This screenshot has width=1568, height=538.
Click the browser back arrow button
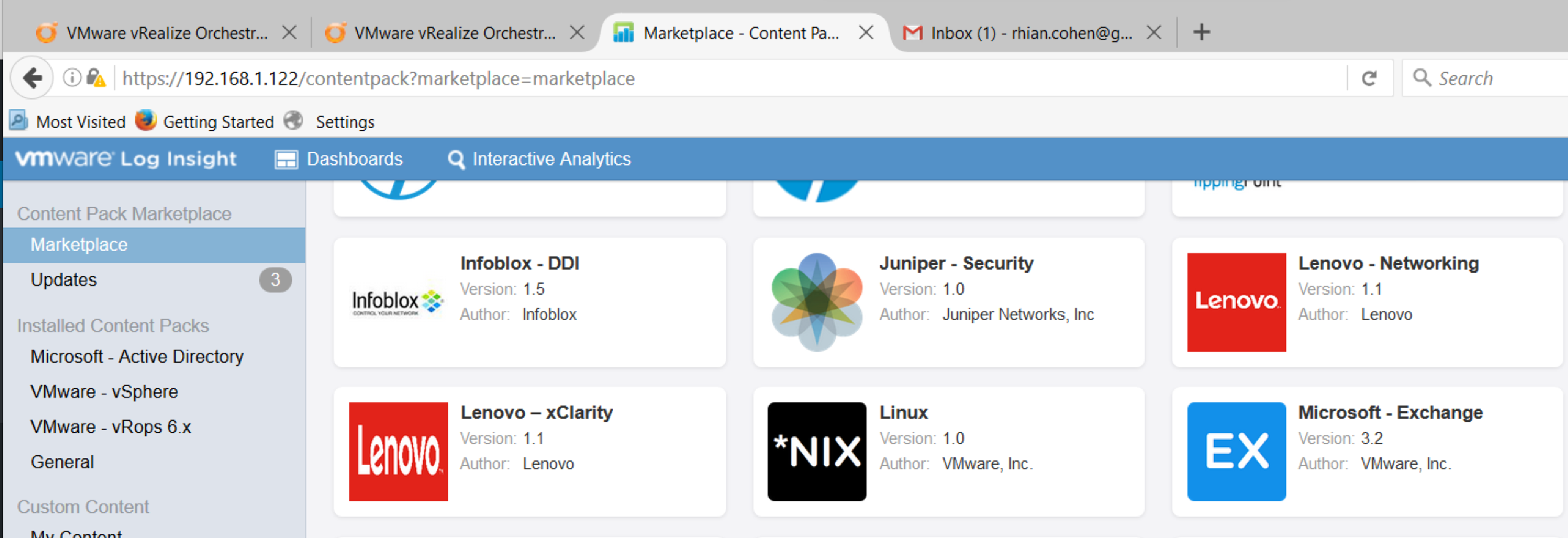[x=32, y=78]
